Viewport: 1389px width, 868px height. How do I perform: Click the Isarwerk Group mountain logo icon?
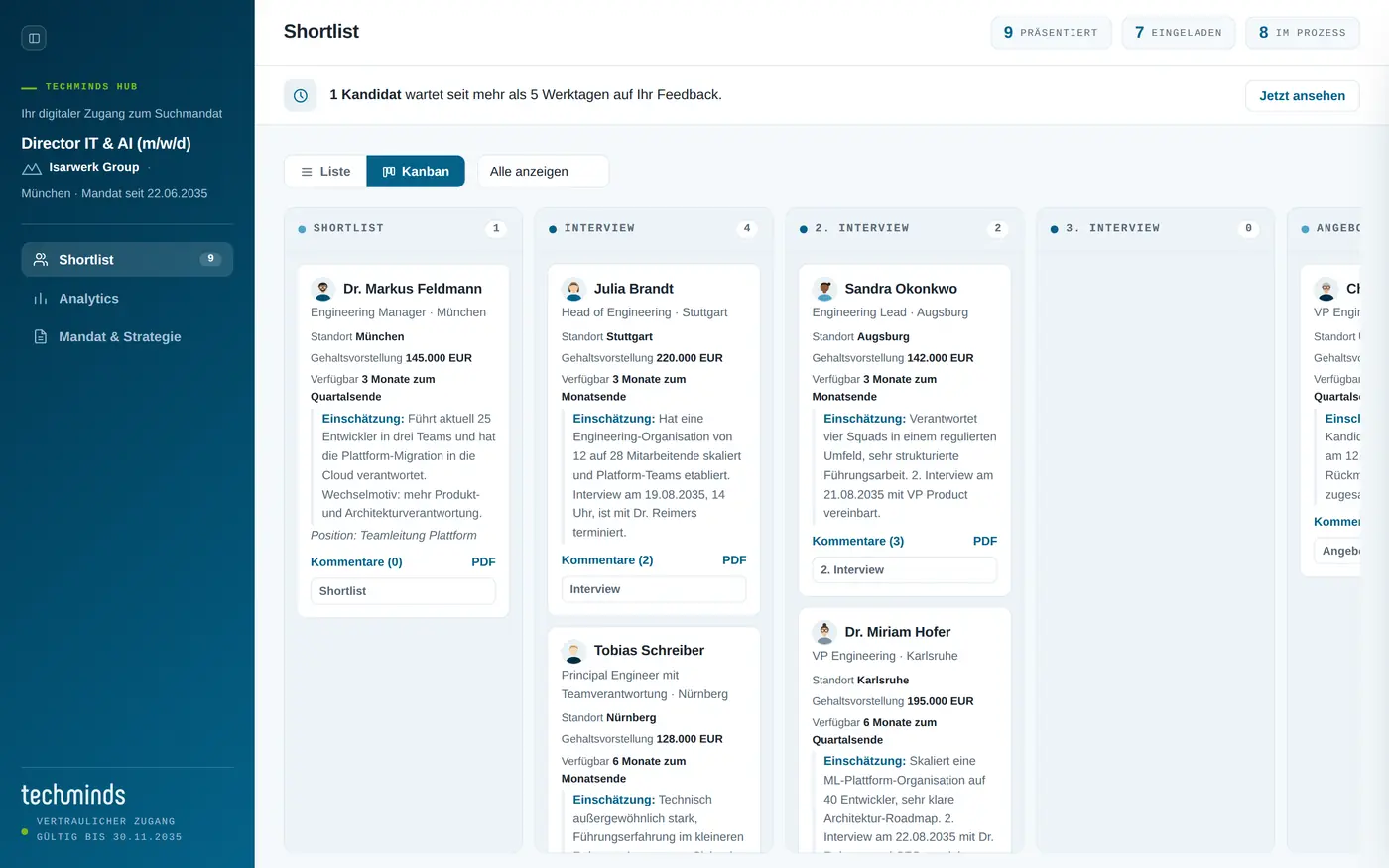tap(32, 168)
